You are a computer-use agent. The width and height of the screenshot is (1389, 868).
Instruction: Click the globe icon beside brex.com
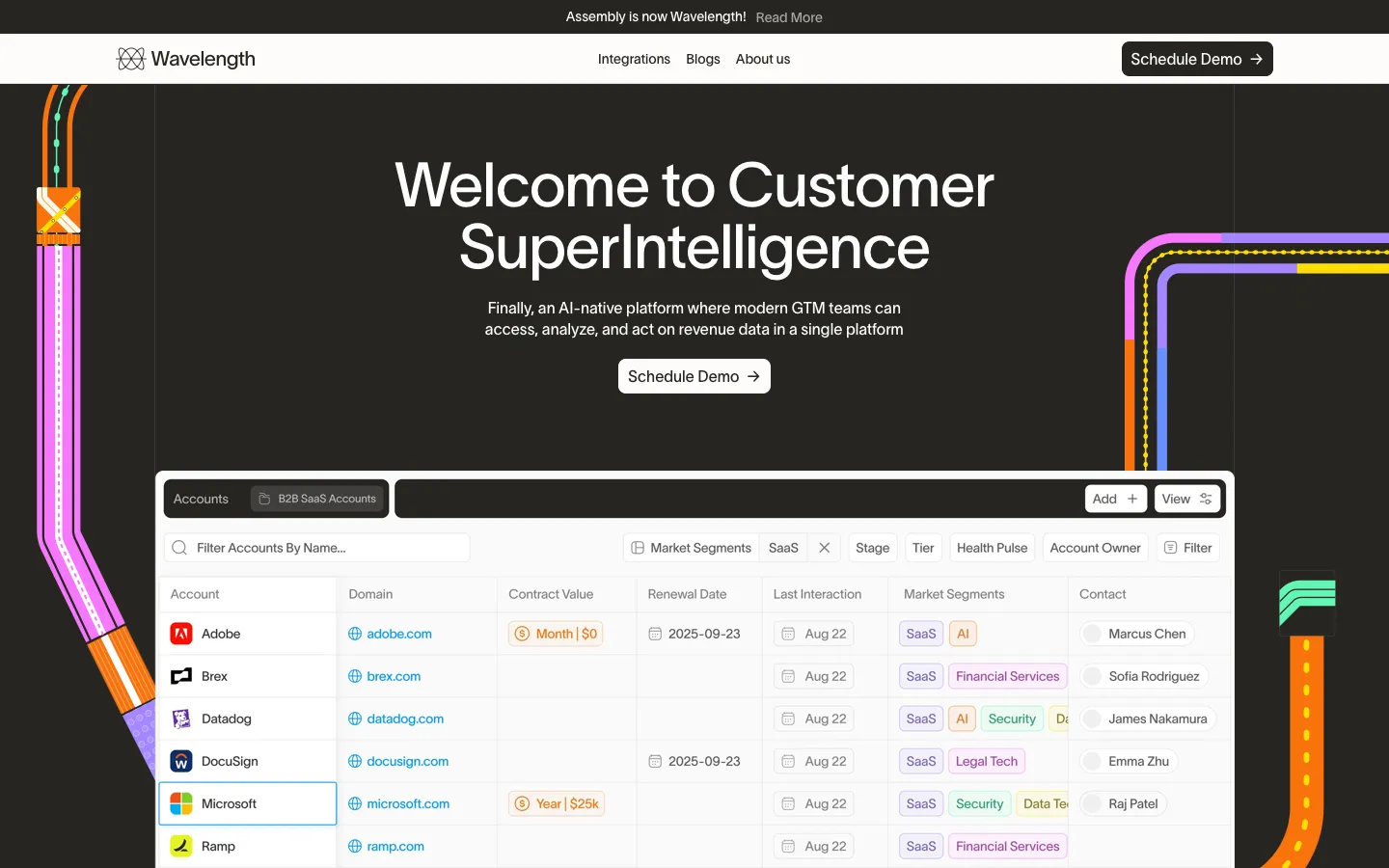(x=355, y=676)
